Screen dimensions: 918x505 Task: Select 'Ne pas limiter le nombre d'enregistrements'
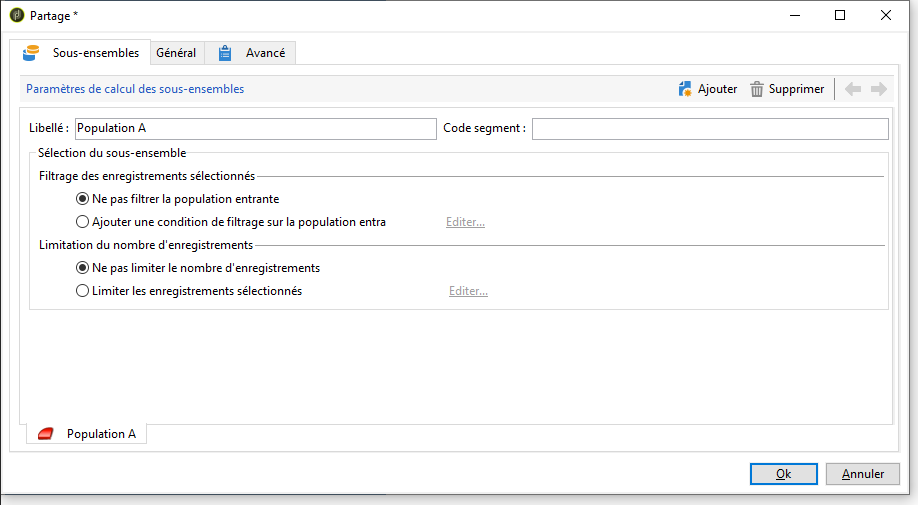83,268
